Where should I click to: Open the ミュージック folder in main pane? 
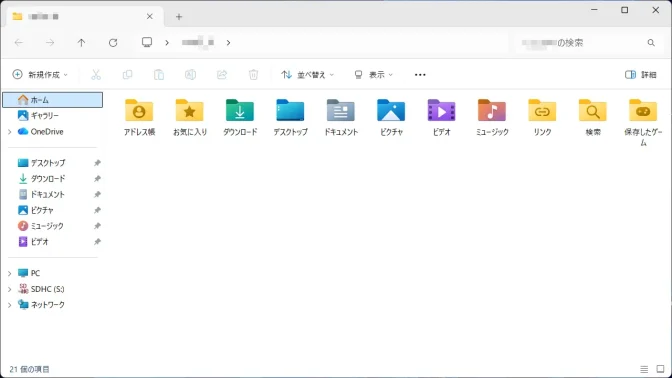click(x=492, y=117)
